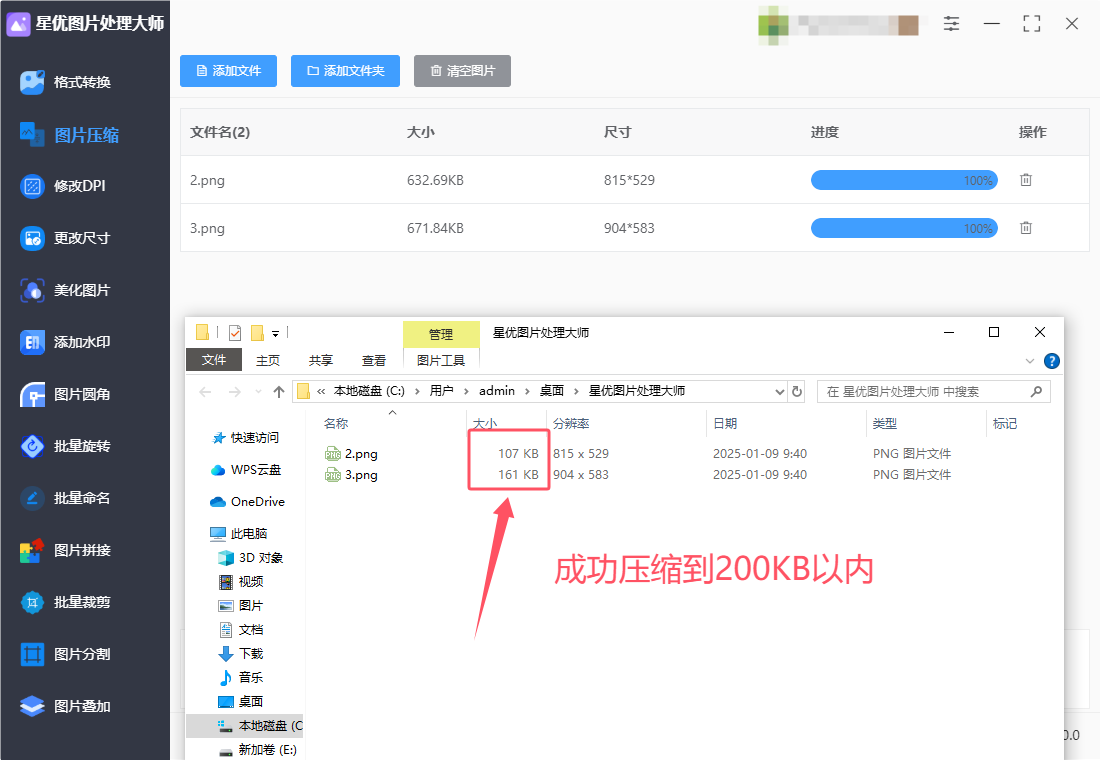Screen dimensions: 1100x760
Task: Open Quick Access Toolbar customize dropdown
Action: [x=276, y=333]
